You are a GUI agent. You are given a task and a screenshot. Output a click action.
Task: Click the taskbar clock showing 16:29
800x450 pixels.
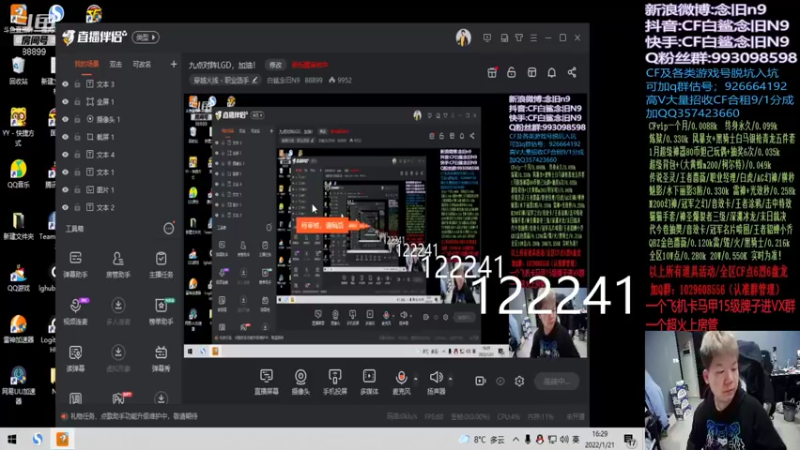pos(600,439)
